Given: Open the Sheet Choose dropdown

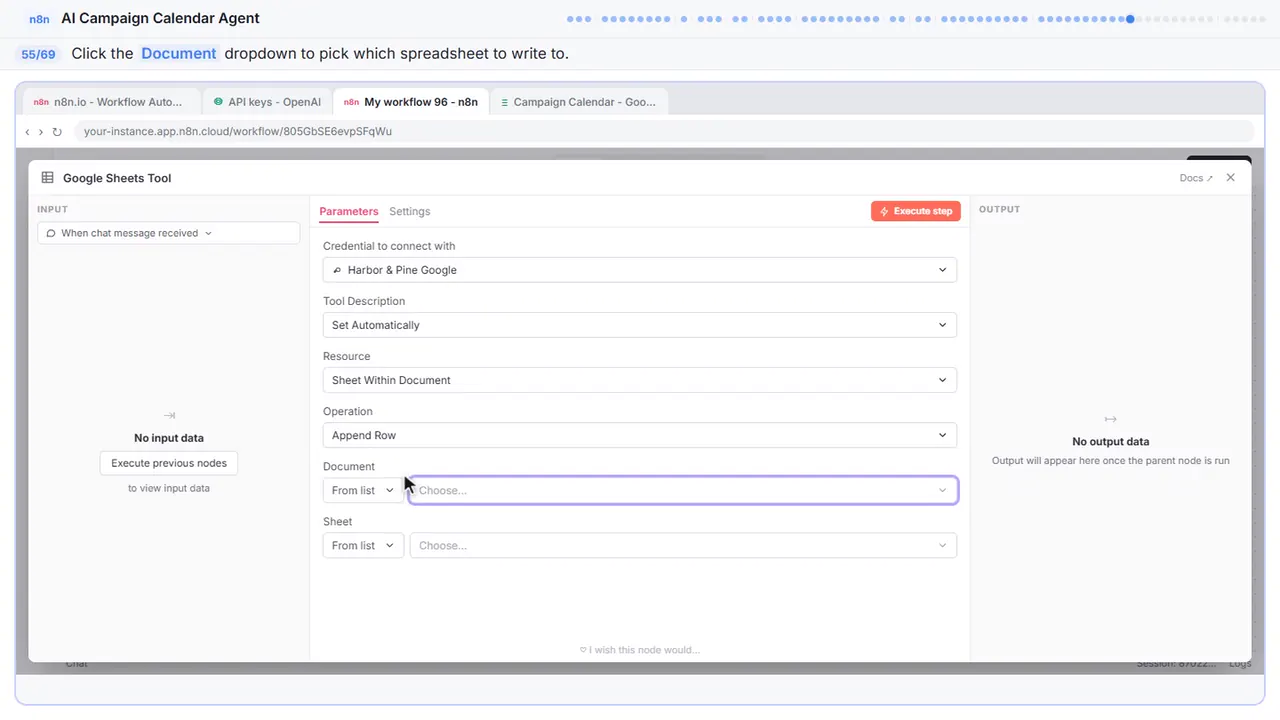Looking at the screenshot, I should [684, 545].
